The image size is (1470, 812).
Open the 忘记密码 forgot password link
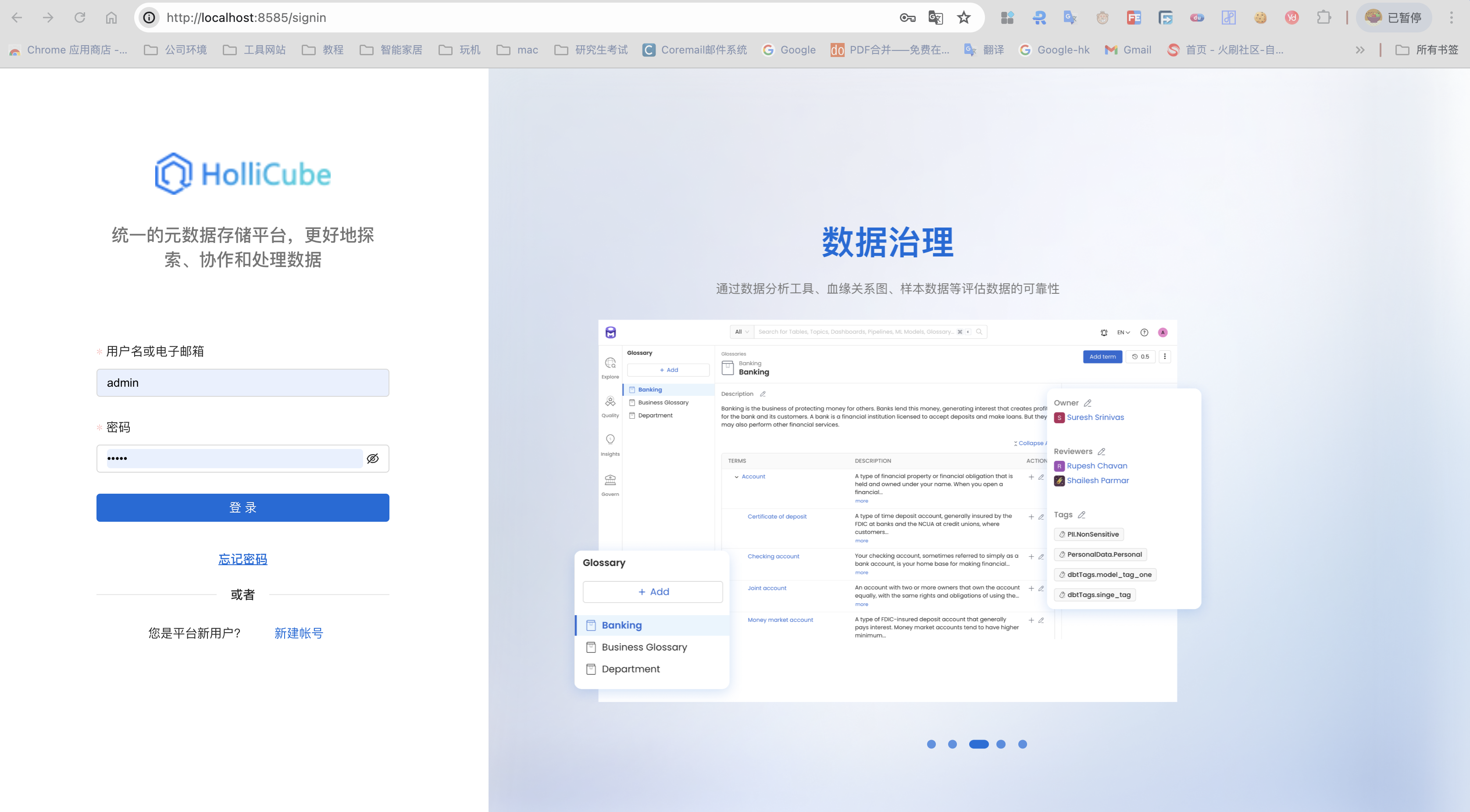tap(243, 559)
